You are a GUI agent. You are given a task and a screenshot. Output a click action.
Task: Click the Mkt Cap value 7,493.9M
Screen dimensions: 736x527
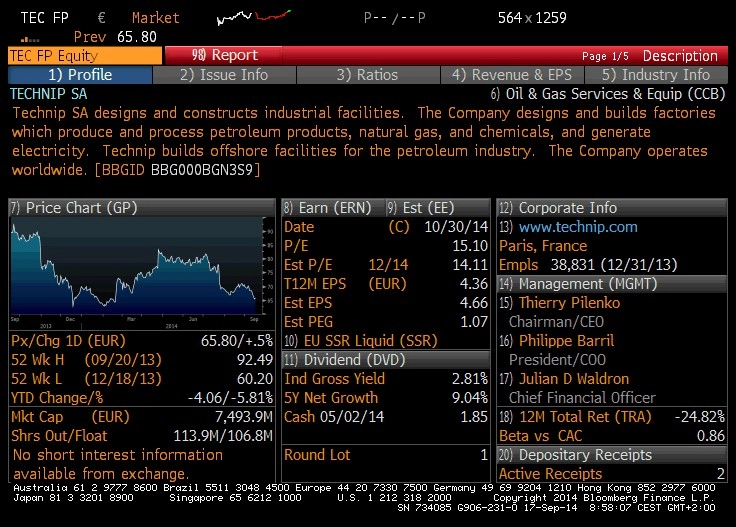(x=244, y=417)
